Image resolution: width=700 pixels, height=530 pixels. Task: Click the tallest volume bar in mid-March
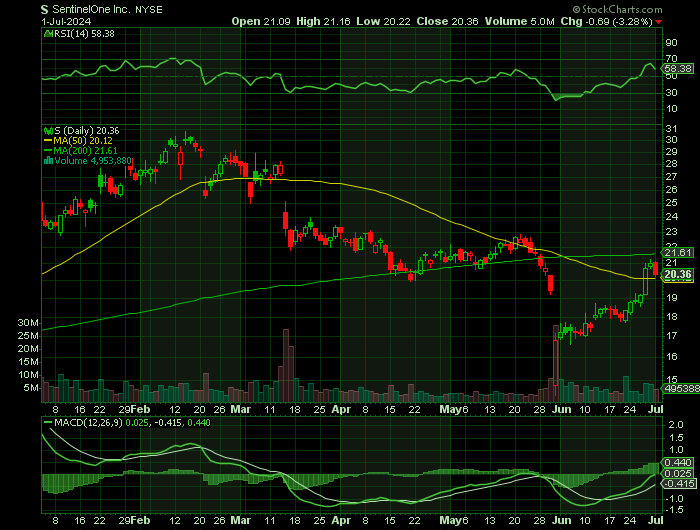click(286, 366)
